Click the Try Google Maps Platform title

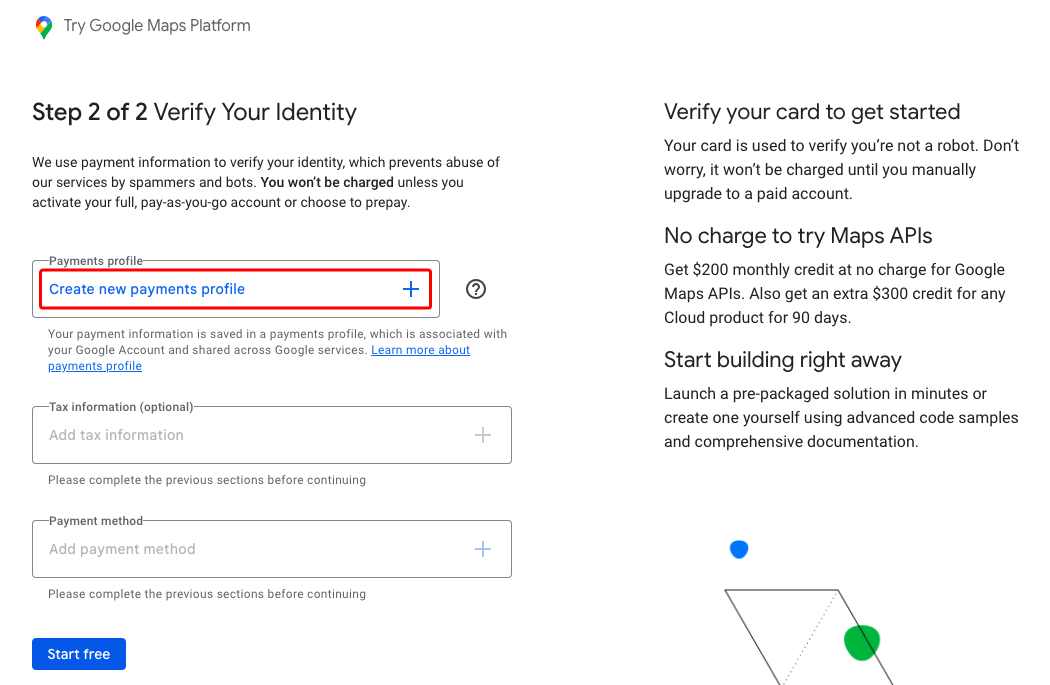click(157, 25)
